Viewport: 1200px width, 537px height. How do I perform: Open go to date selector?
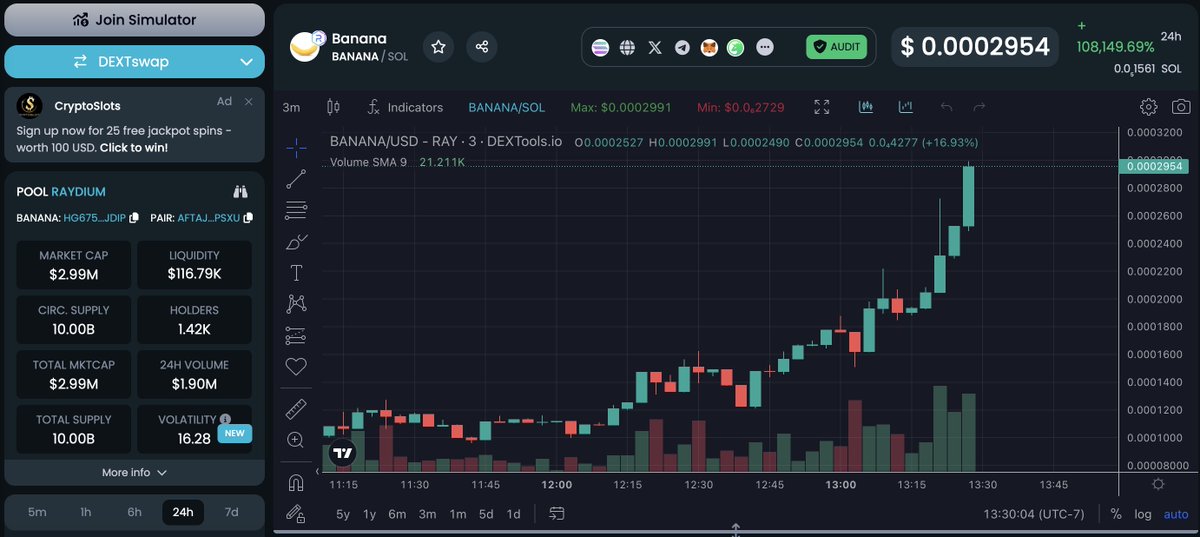(x=557, y=514)
